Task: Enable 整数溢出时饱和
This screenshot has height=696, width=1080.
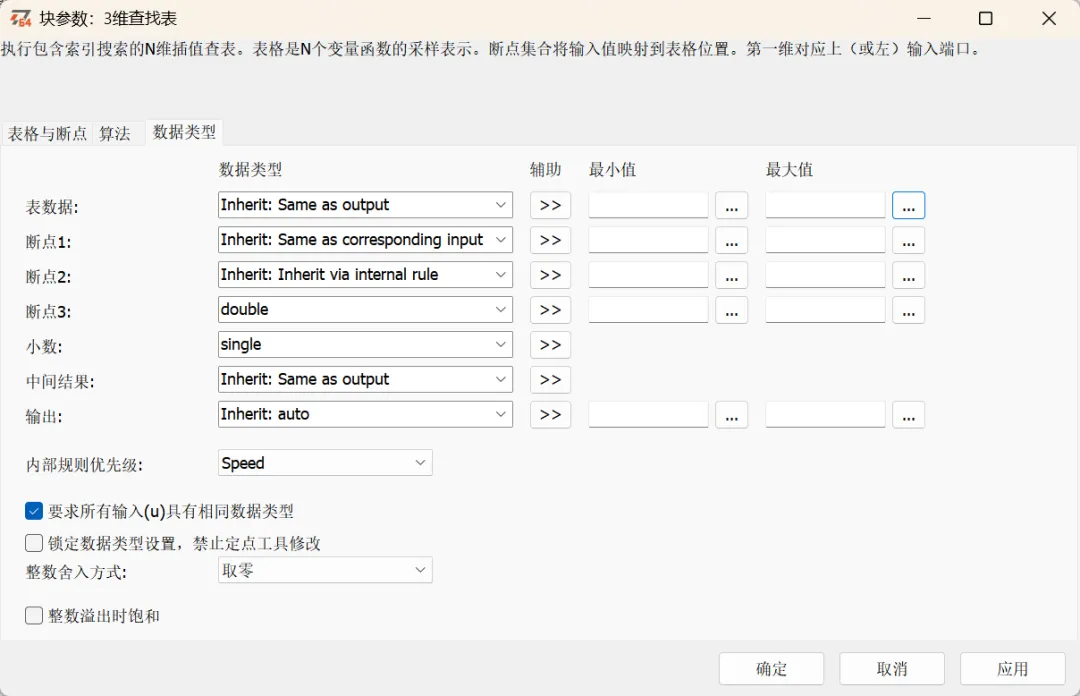Action: [33, 615]
